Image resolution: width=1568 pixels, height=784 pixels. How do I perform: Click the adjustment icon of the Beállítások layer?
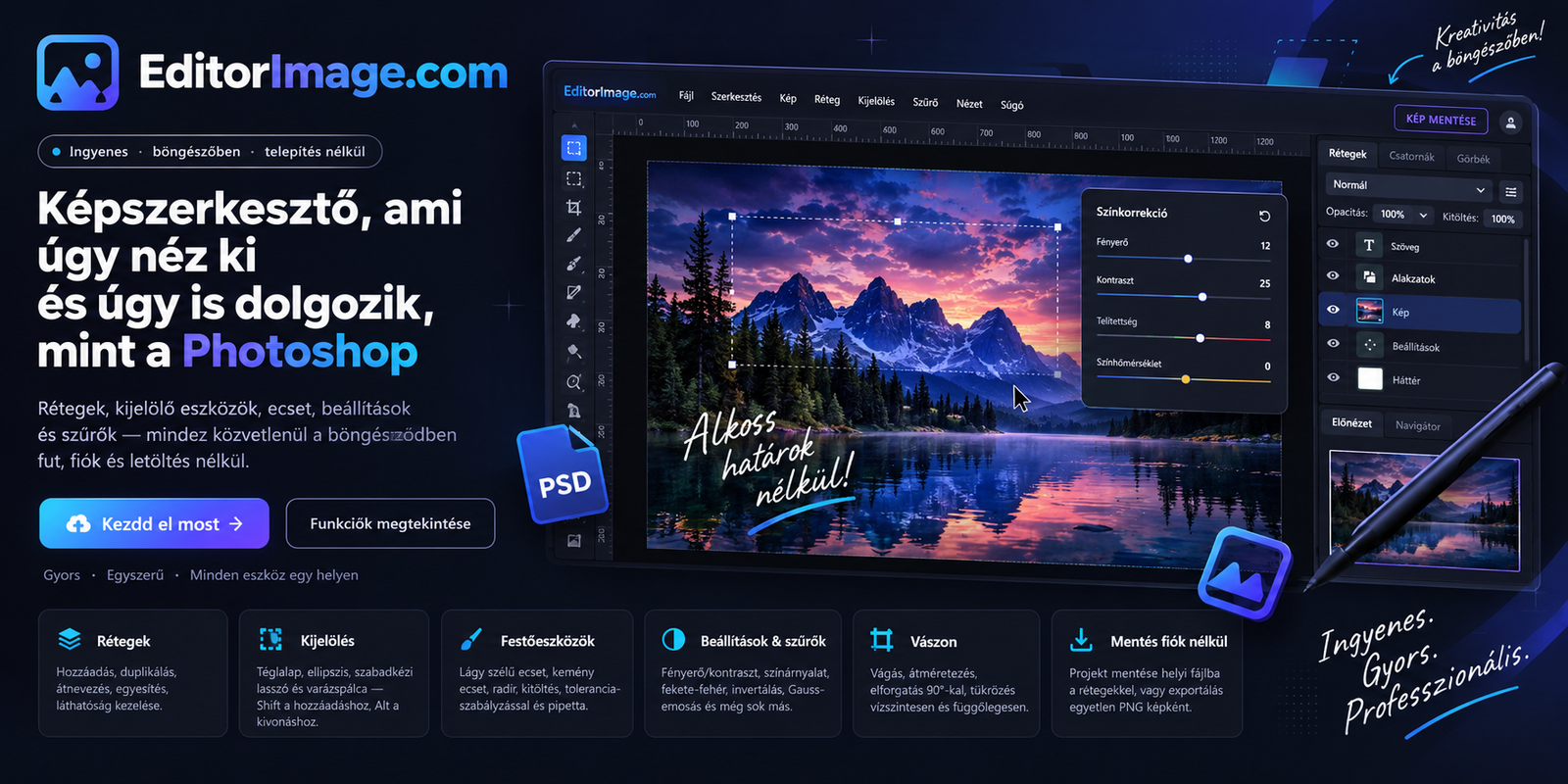(x=1369, y=345)
